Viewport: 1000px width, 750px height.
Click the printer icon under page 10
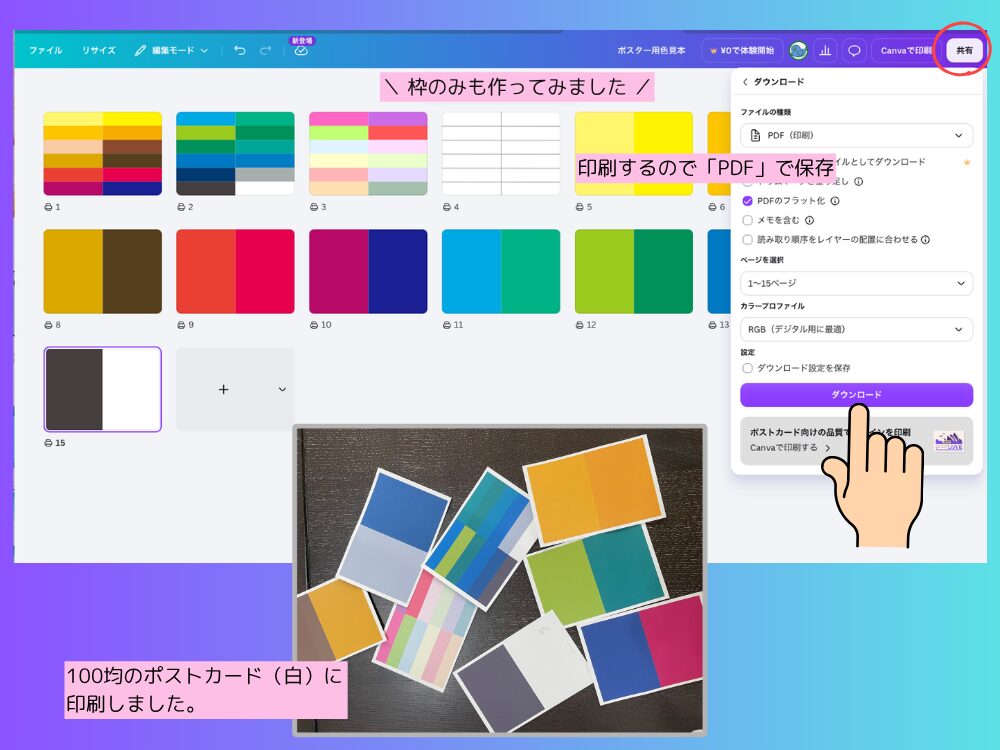coord(314,325)
